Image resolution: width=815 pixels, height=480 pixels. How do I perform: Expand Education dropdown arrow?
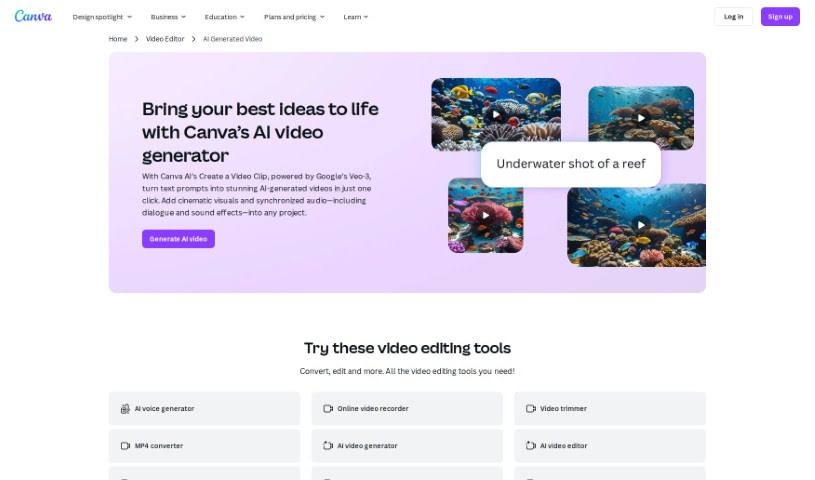click(242, 17)
